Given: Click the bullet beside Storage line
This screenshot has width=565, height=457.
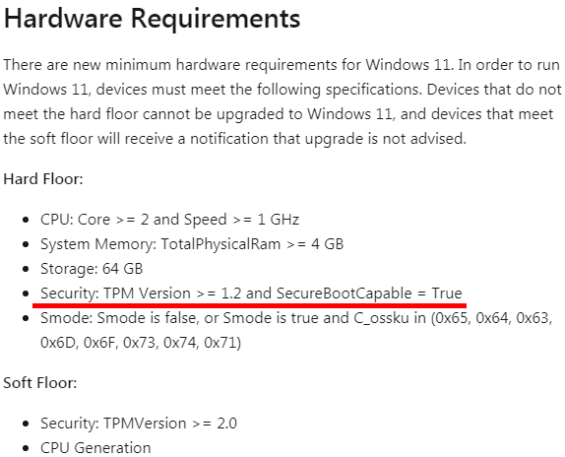Looking at the screenshot, I should (x=25, y=269).
